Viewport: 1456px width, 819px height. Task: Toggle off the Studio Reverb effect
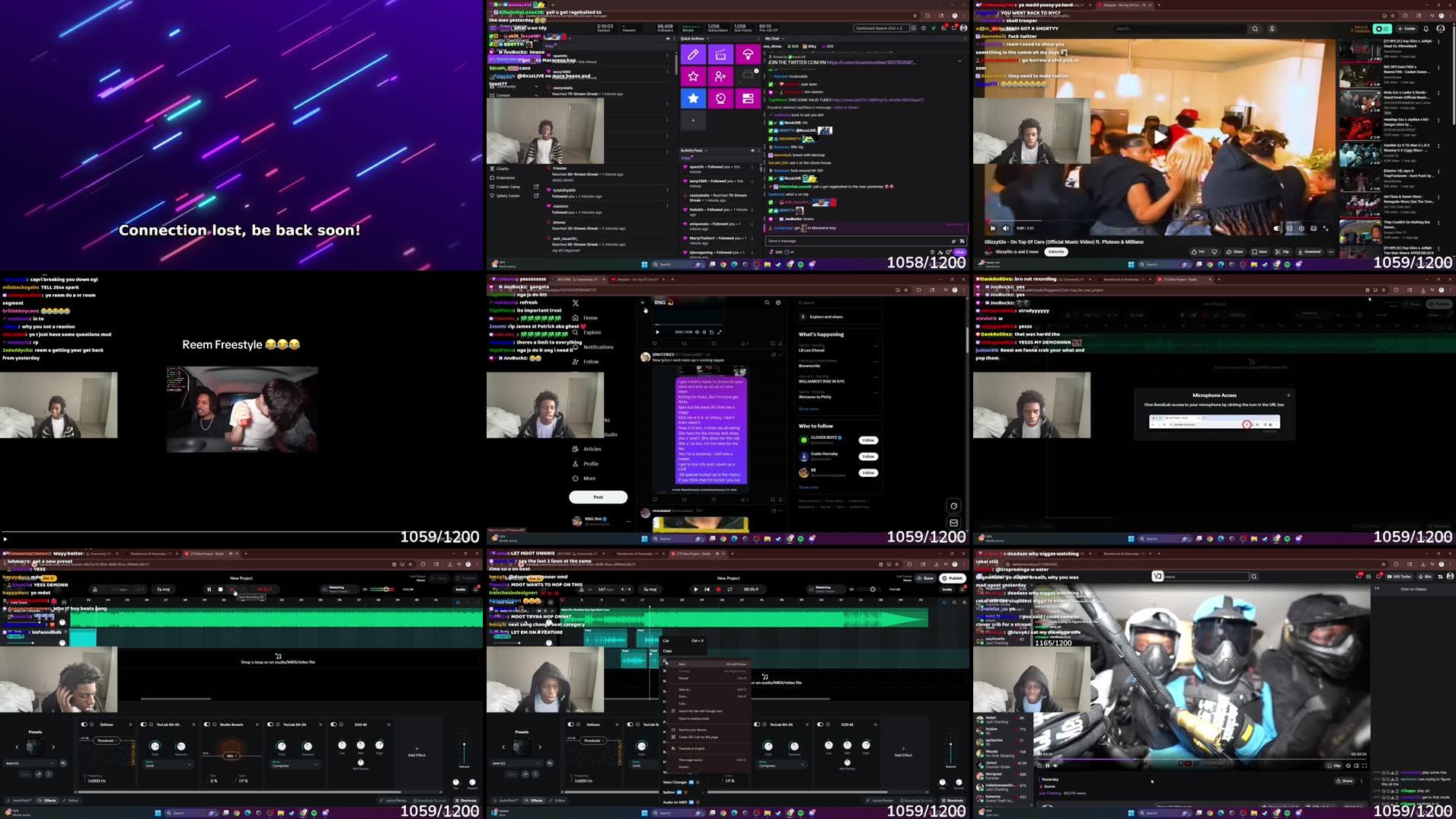(x=206, y=725)
